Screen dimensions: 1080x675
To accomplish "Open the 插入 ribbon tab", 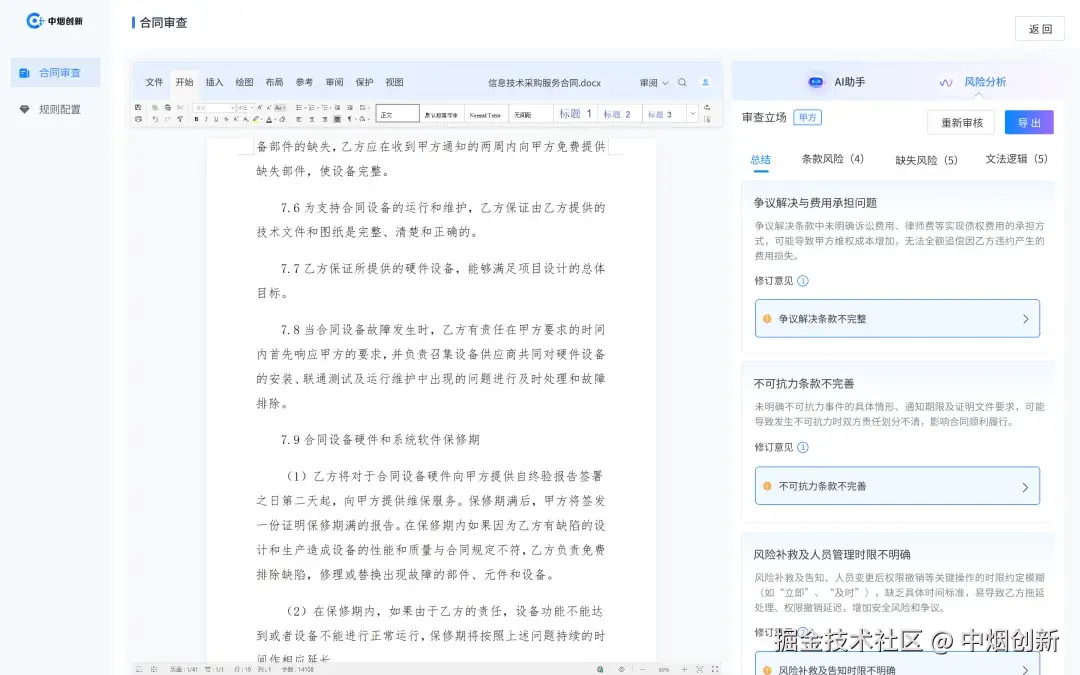I will pos(214,83).
